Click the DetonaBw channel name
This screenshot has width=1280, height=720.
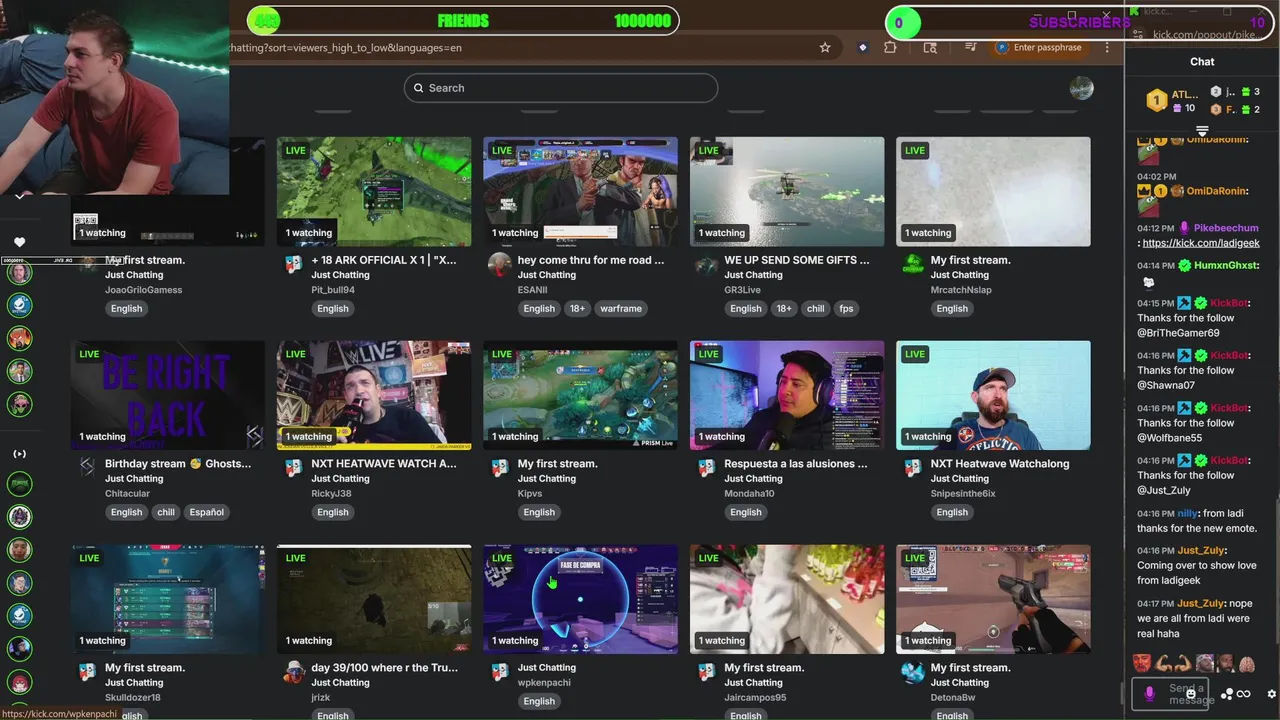coord(953,698)
